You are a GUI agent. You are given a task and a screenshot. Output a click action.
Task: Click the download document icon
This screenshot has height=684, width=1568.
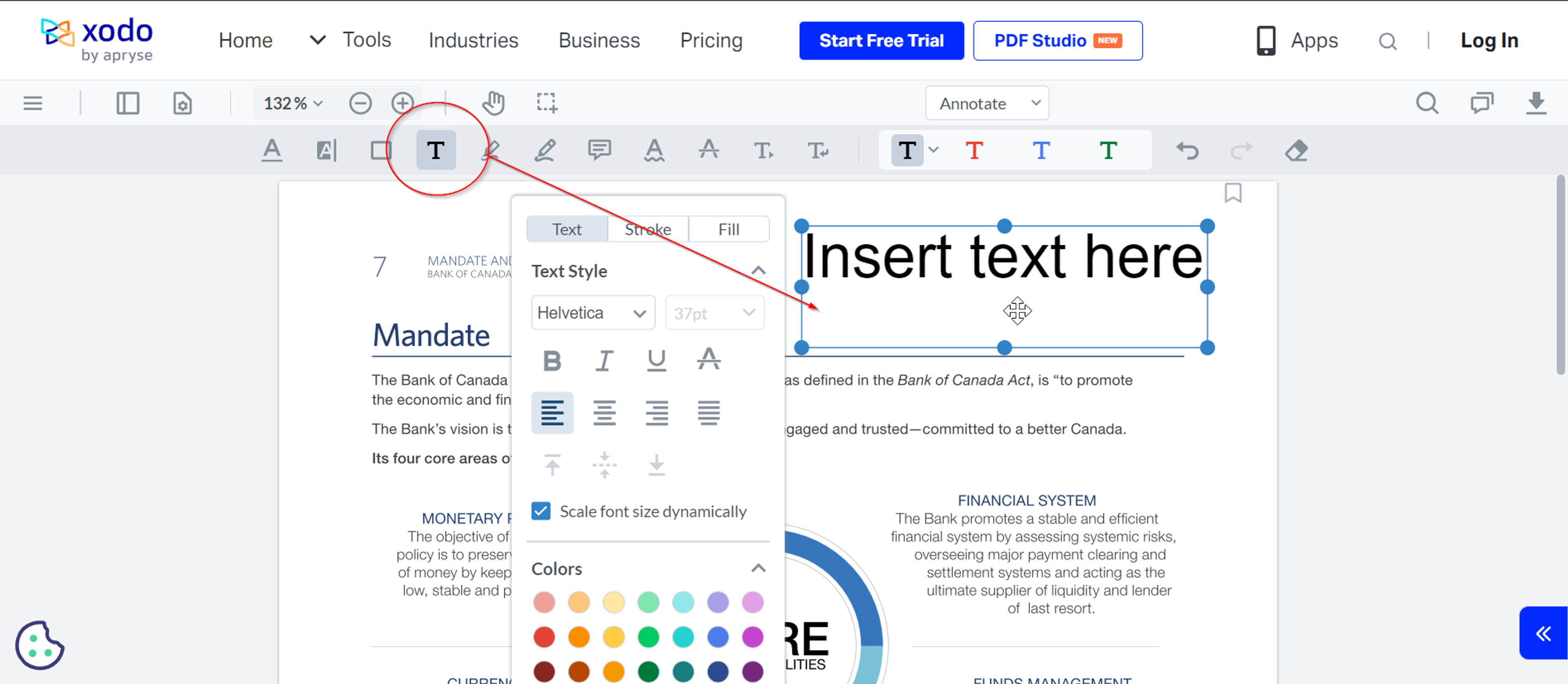point(1536,103)
